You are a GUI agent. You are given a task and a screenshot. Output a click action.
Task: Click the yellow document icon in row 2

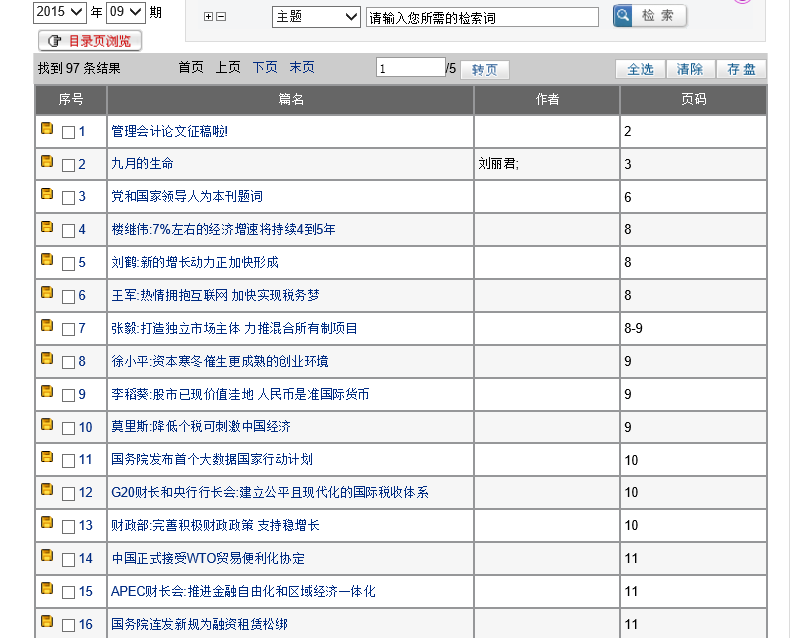pyautogui.click(x=47, y=161)
